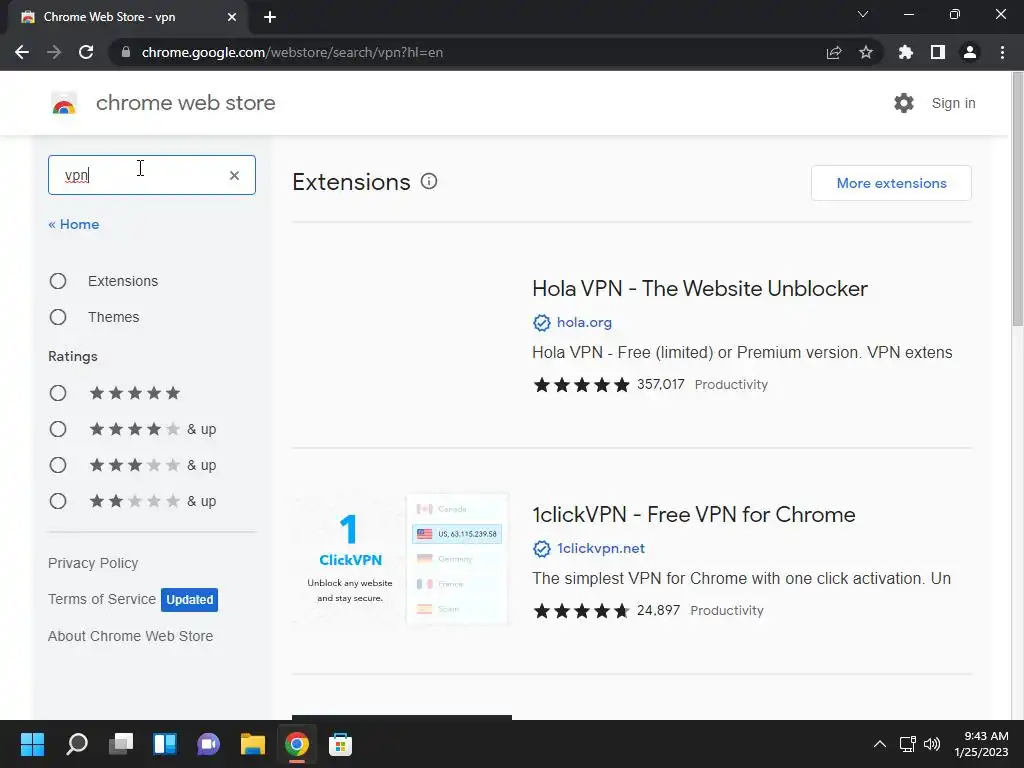Viewport: 1024px width, 768px height.
Task: Filter by three stars & up
Action: 58,465
